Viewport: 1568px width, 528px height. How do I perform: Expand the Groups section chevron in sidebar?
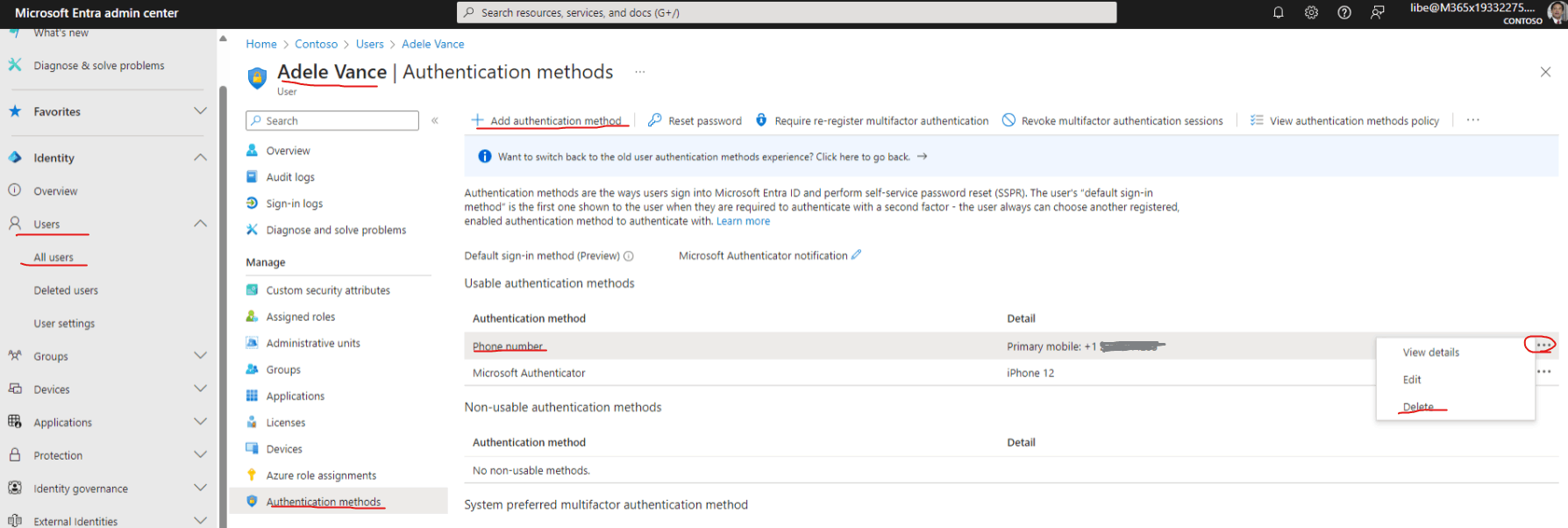pyautogui.click(x=200, y=355)
